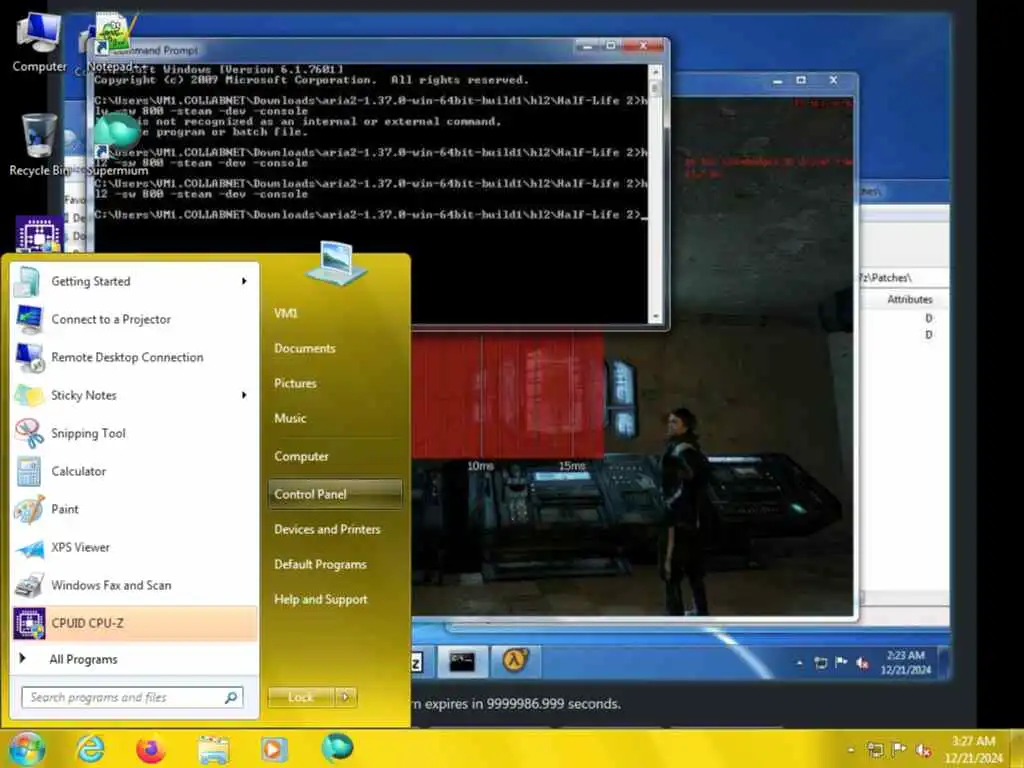This screenshot has height=768, width=1024.
Task: Open Sticky Notes from Start menu
Action: coord(134,395)
